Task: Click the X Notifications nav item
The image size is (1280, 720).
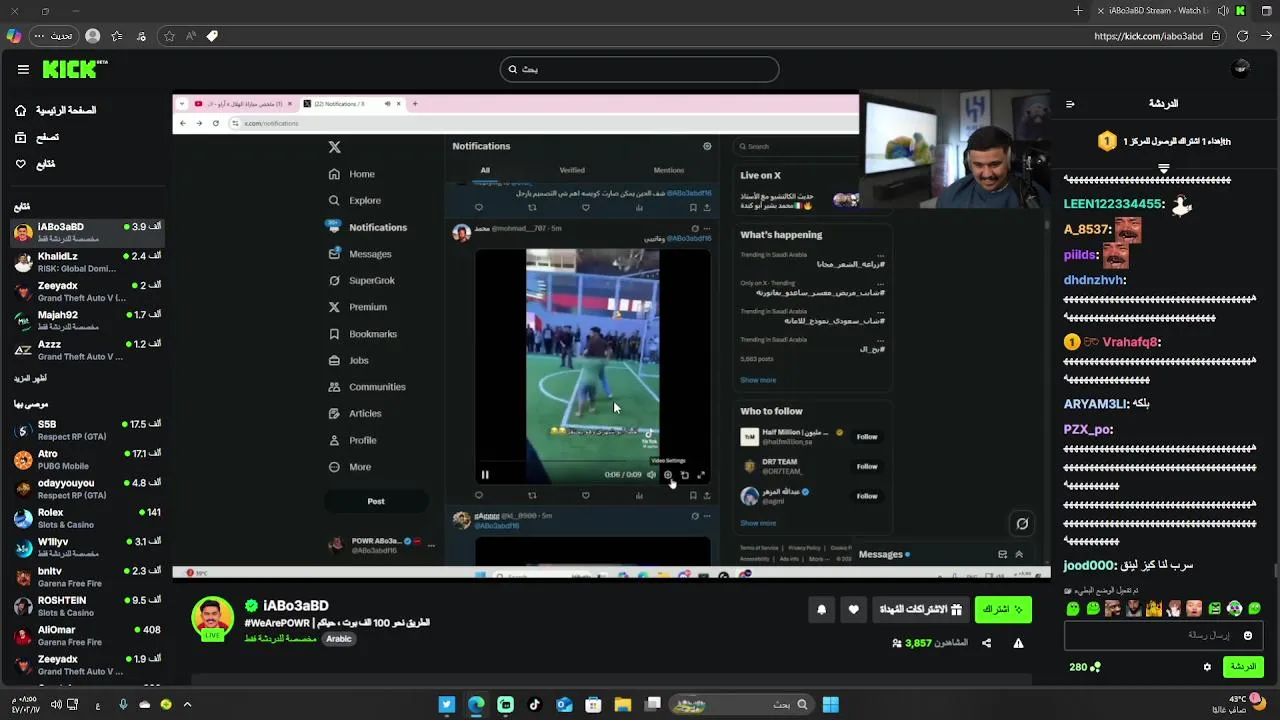Action: tap(368, 227)
